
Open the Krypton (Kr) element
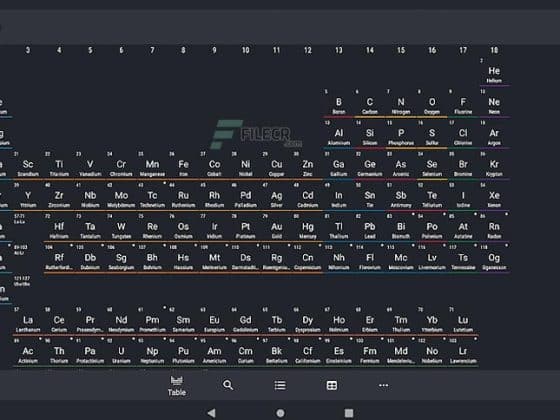coord(494,166)
